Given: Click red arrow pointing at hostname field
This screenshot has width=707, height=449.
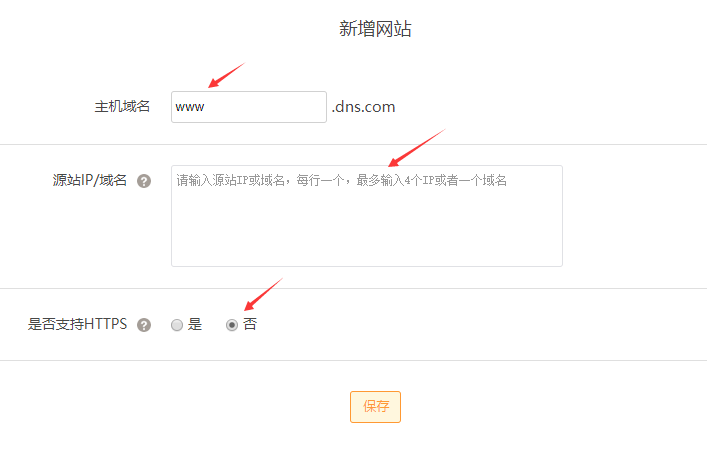Looking at the screenshot, I should pyautogui.click(x=226, y=75).
